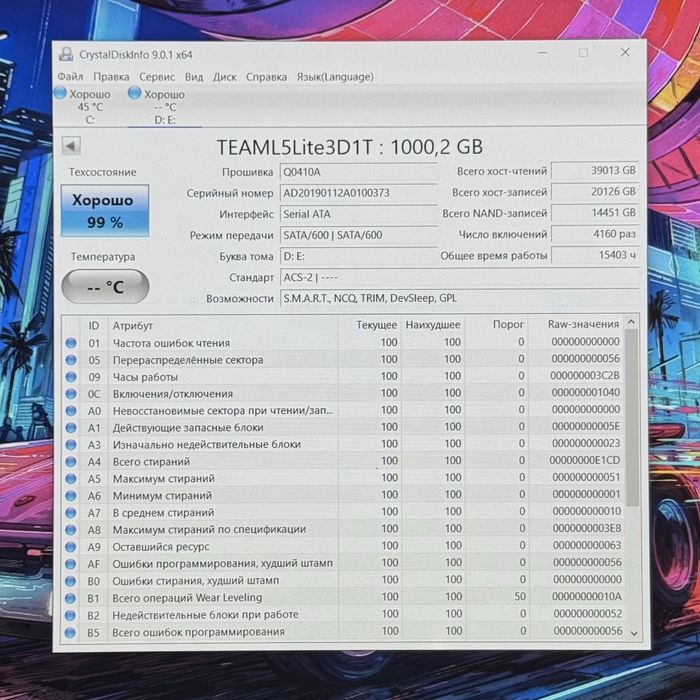Image resolution: width=700 pixels, height=700 pixels.
Task: Click status icon for B0 Ошибки стирания row
Action: point(71,581)
